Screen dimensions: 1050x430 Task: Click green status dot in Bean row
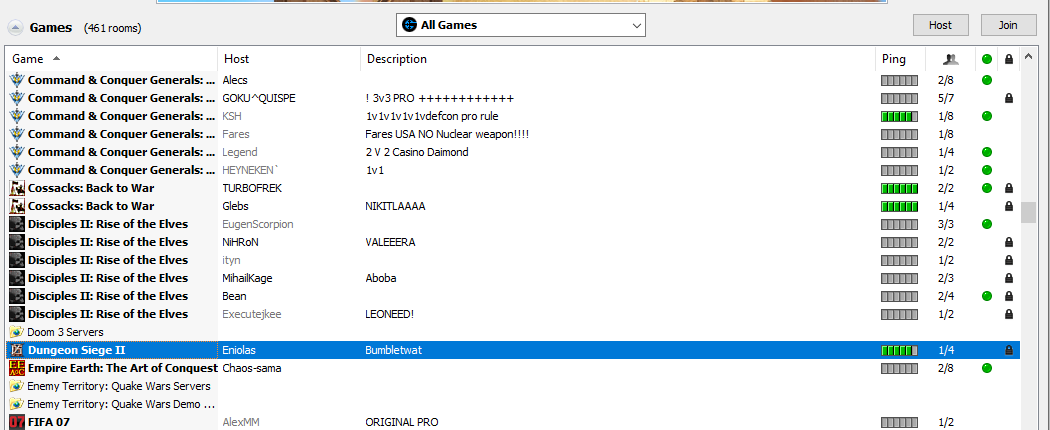coord(986,296)
